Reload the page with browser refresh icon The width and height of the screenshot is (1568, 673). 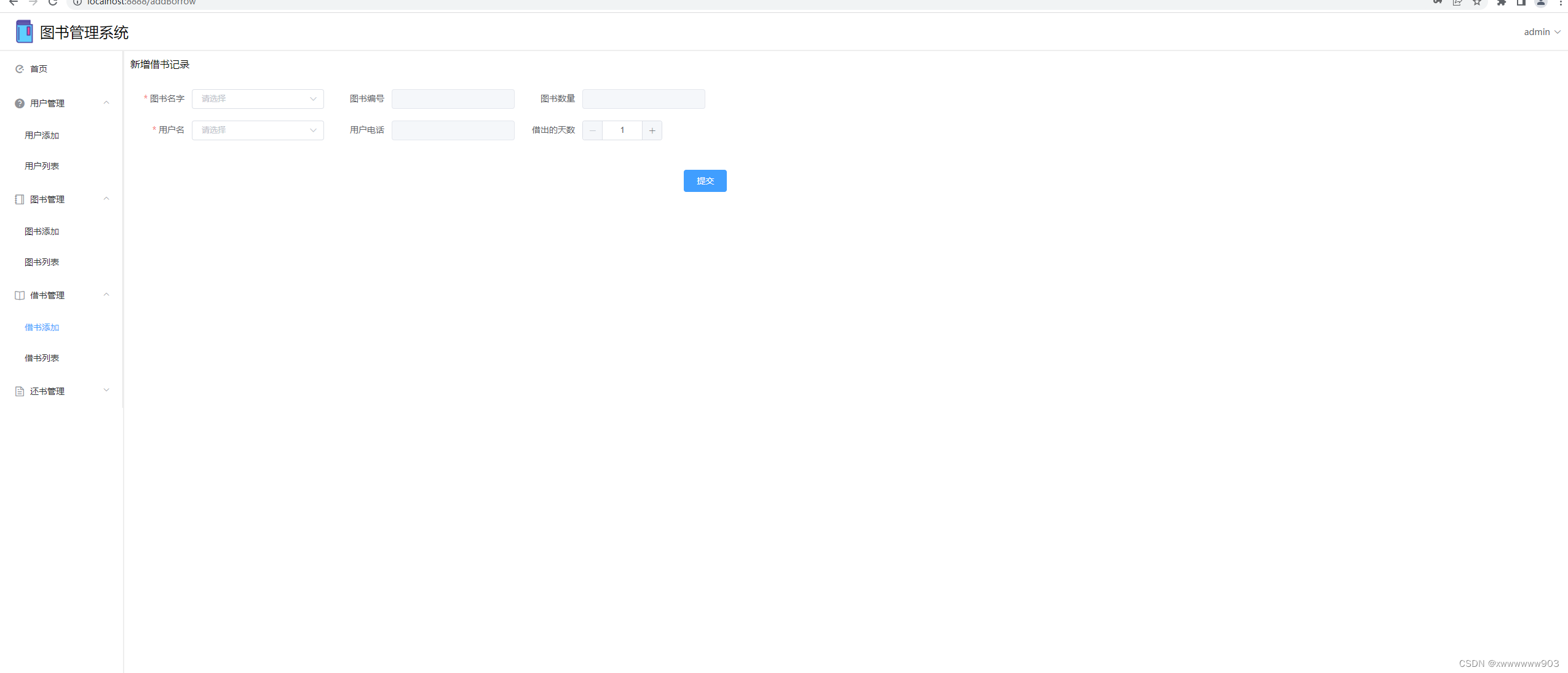[53, 2]
